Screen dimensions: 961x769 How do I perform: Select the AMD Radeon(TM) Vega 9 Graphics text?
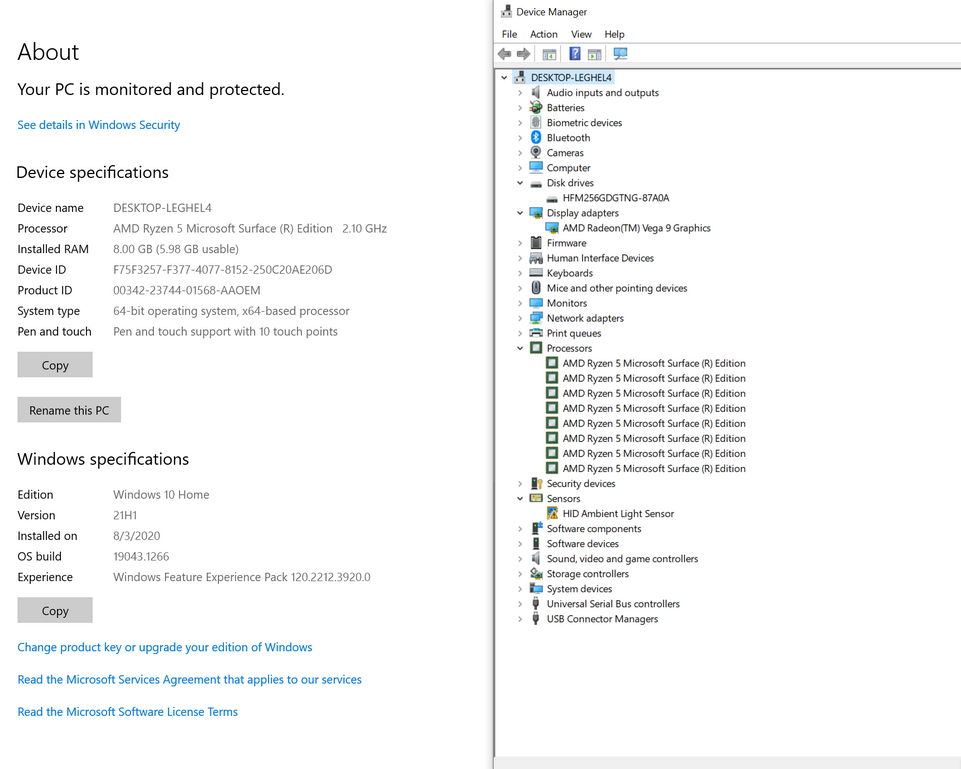click(637, 228)
